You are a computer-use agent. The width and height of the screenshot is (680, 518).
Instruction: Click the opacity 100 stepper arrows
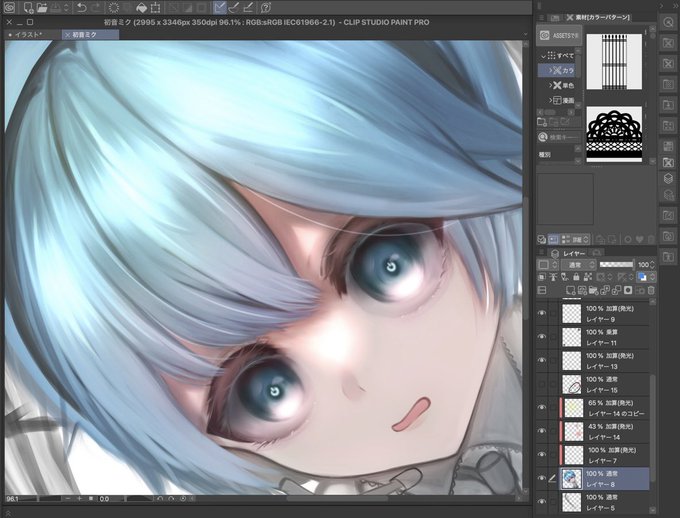click(652, 265)
